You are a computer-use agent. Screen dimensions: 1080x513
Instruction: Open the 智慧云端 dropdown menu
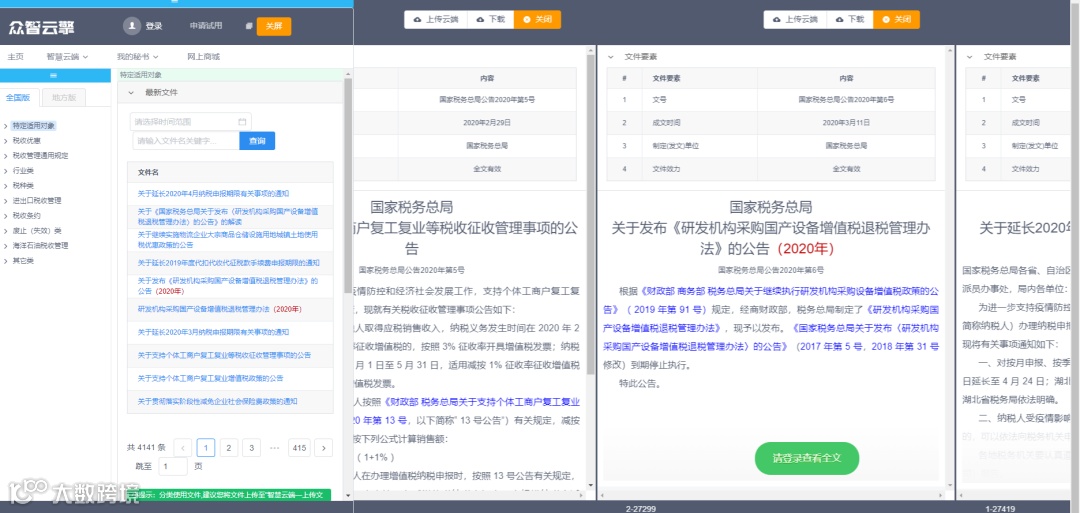67,56
